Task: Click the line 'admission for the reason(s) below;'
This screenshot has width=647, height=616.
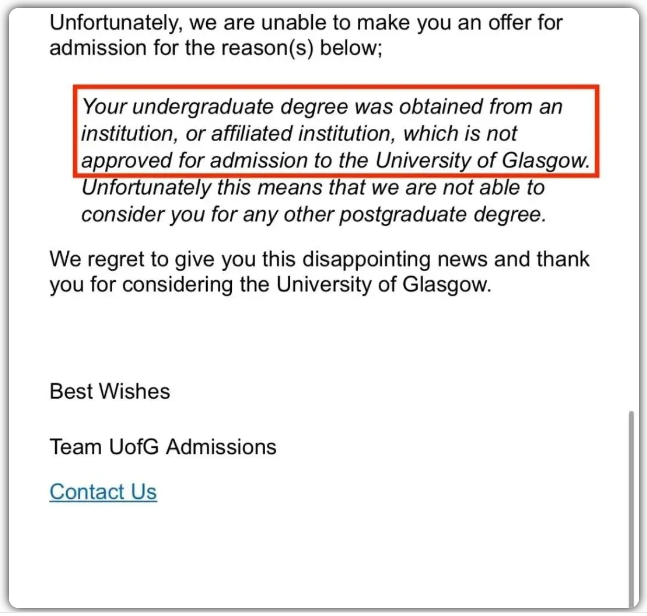Action: [x=216, y=48]
